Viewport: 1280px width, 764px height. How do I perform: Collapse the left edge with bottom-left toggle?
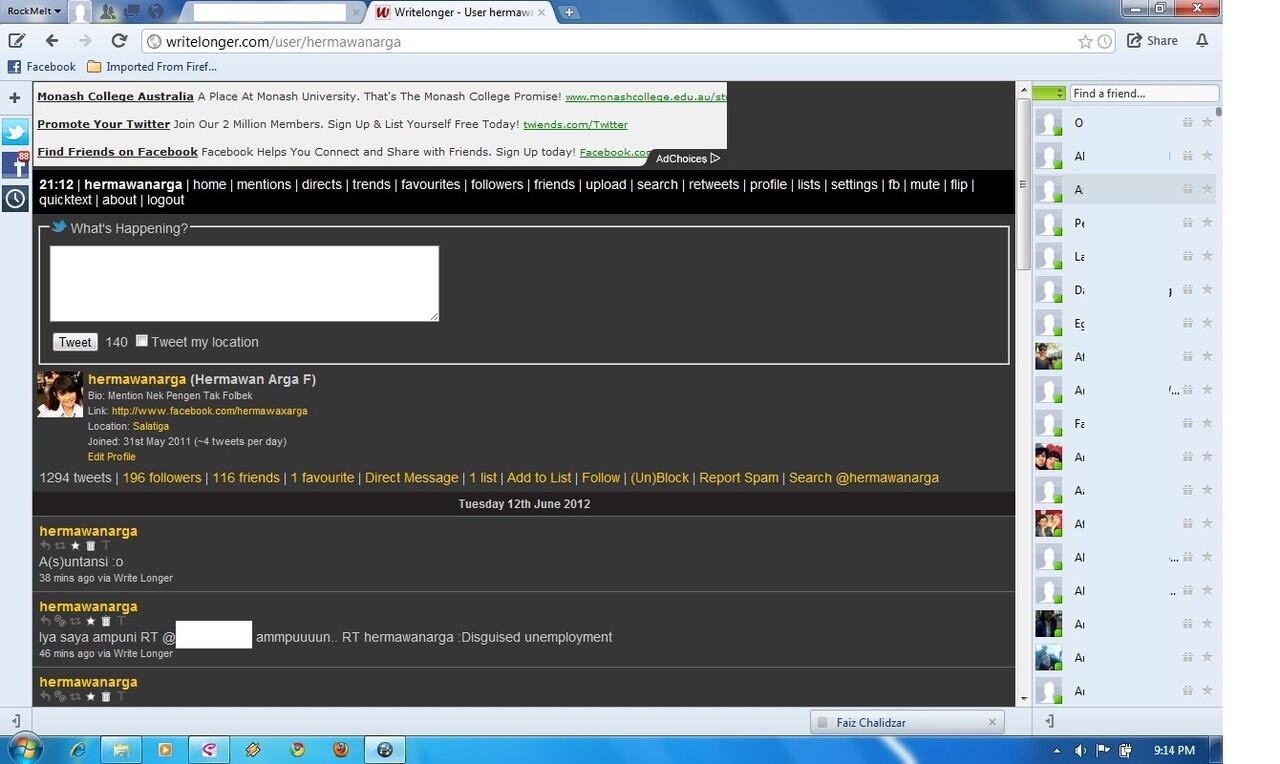pos(15,721)
